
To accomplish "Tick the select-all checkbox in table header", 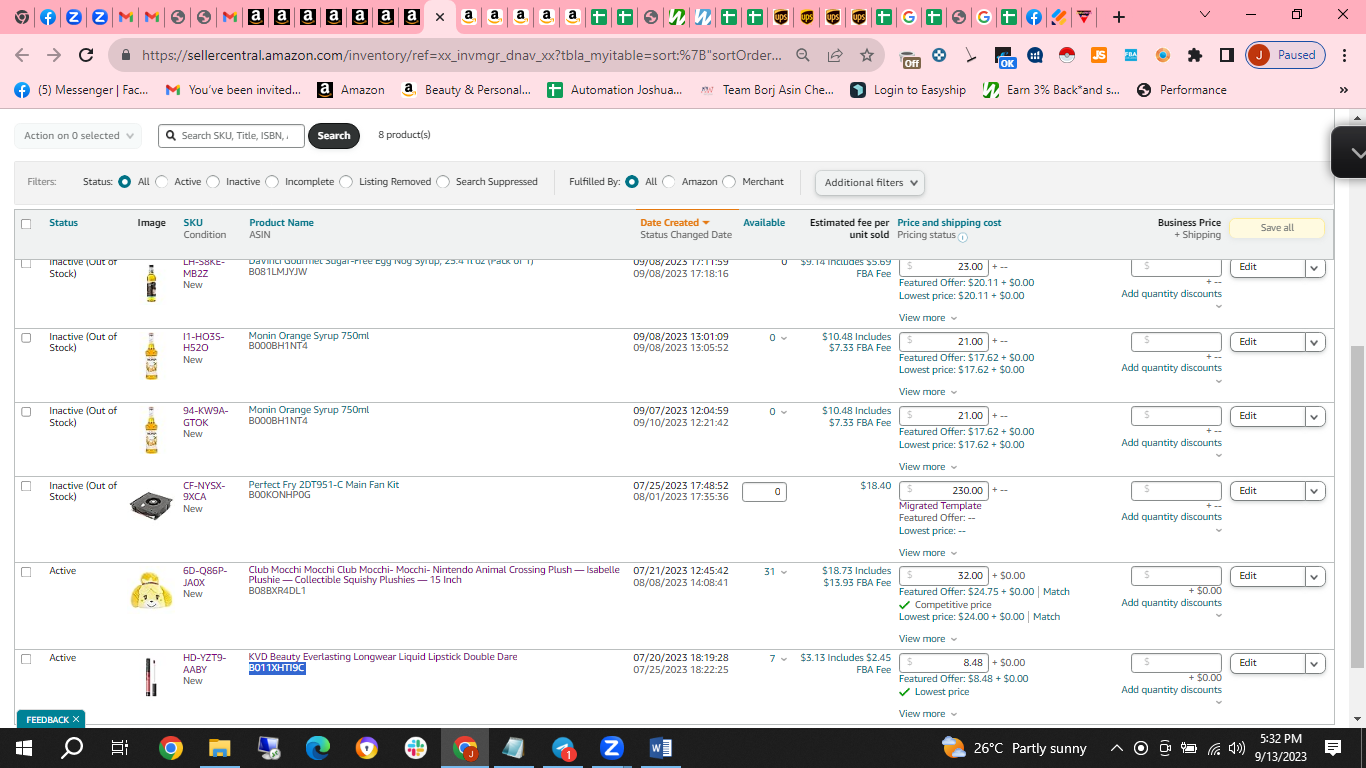I will click(26, 223).
